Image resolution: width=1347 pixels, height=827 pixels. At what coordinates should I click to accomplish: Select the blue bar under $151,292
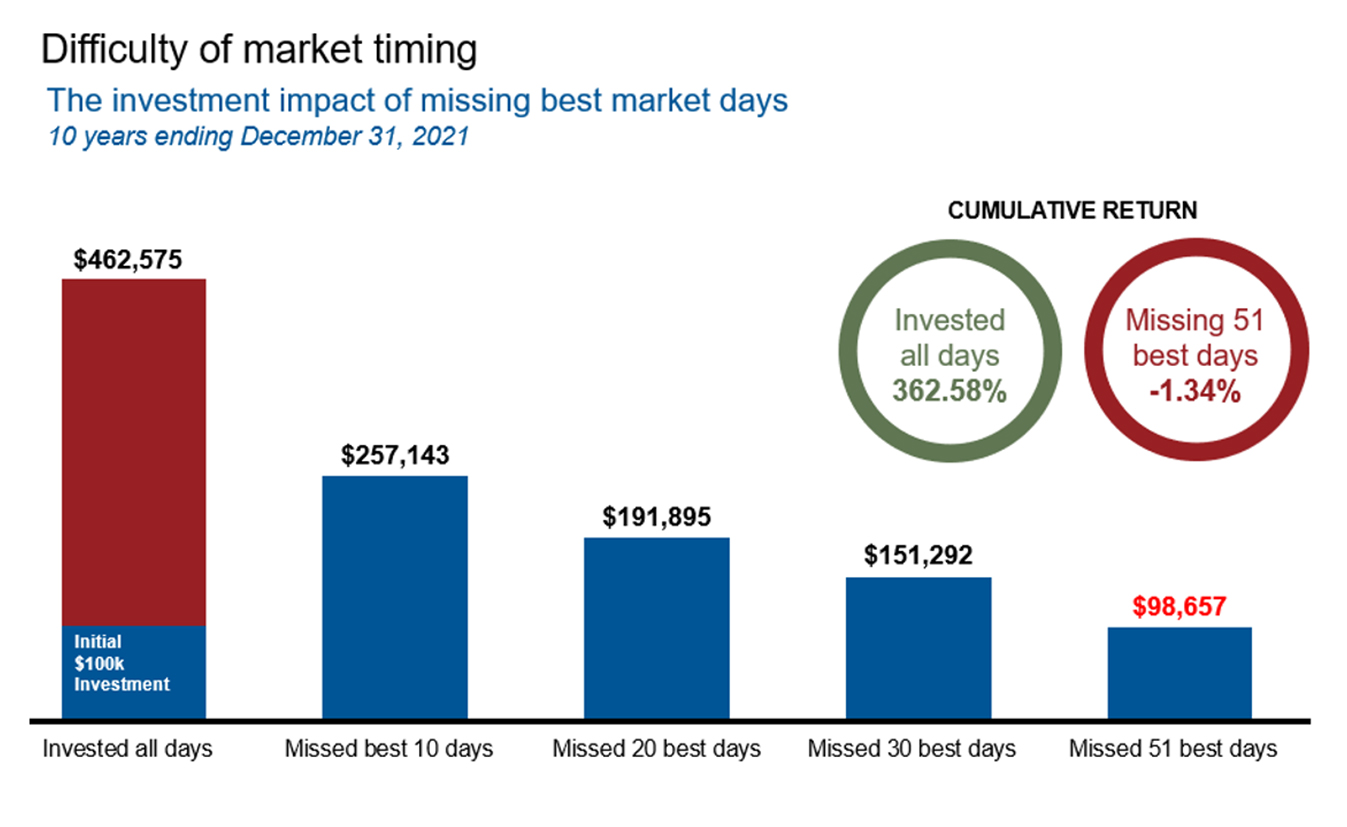pyautogui.click(x=918, y=647)
